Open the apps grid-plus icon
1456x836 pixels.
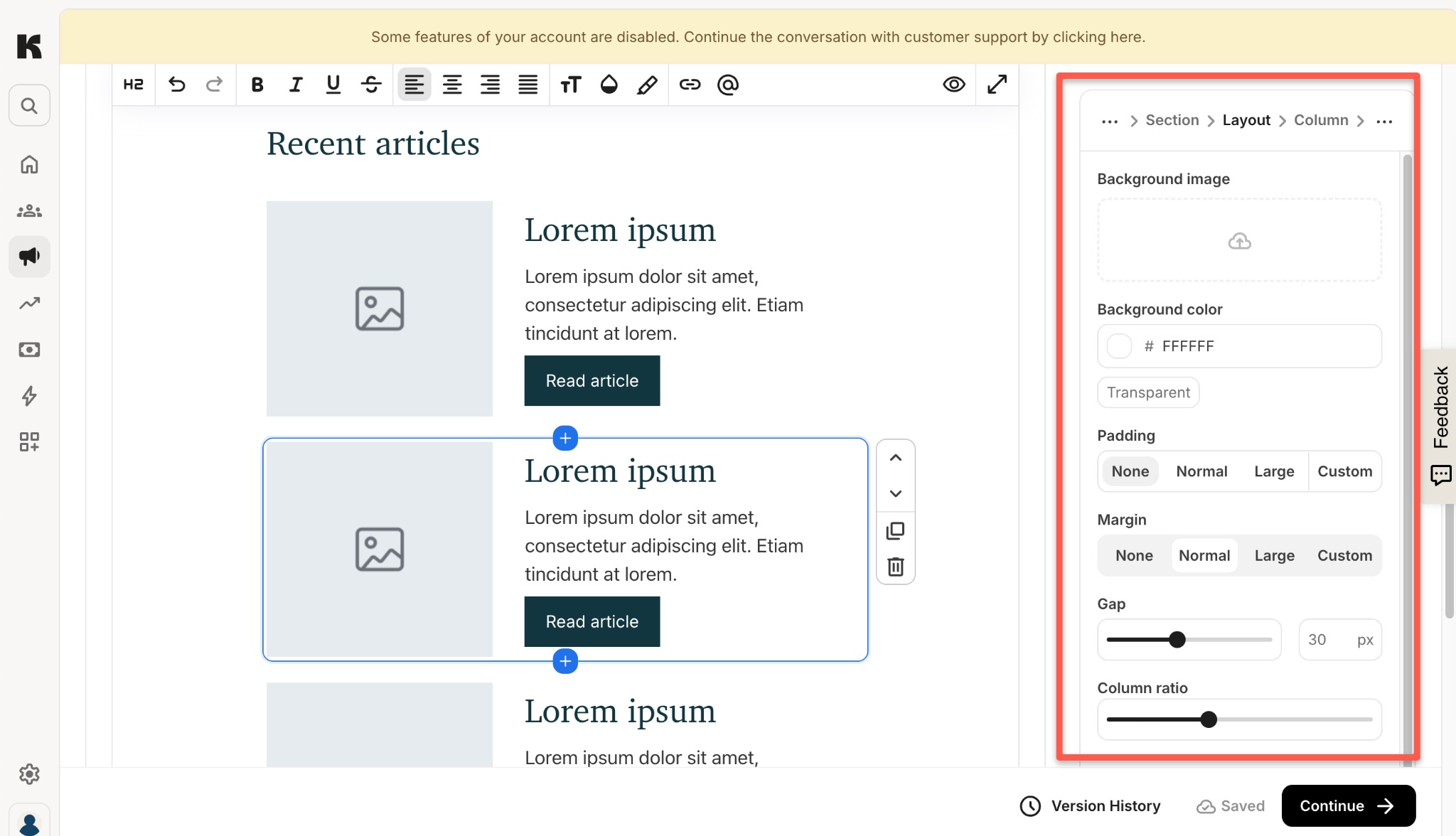click(x=29, y=442)
